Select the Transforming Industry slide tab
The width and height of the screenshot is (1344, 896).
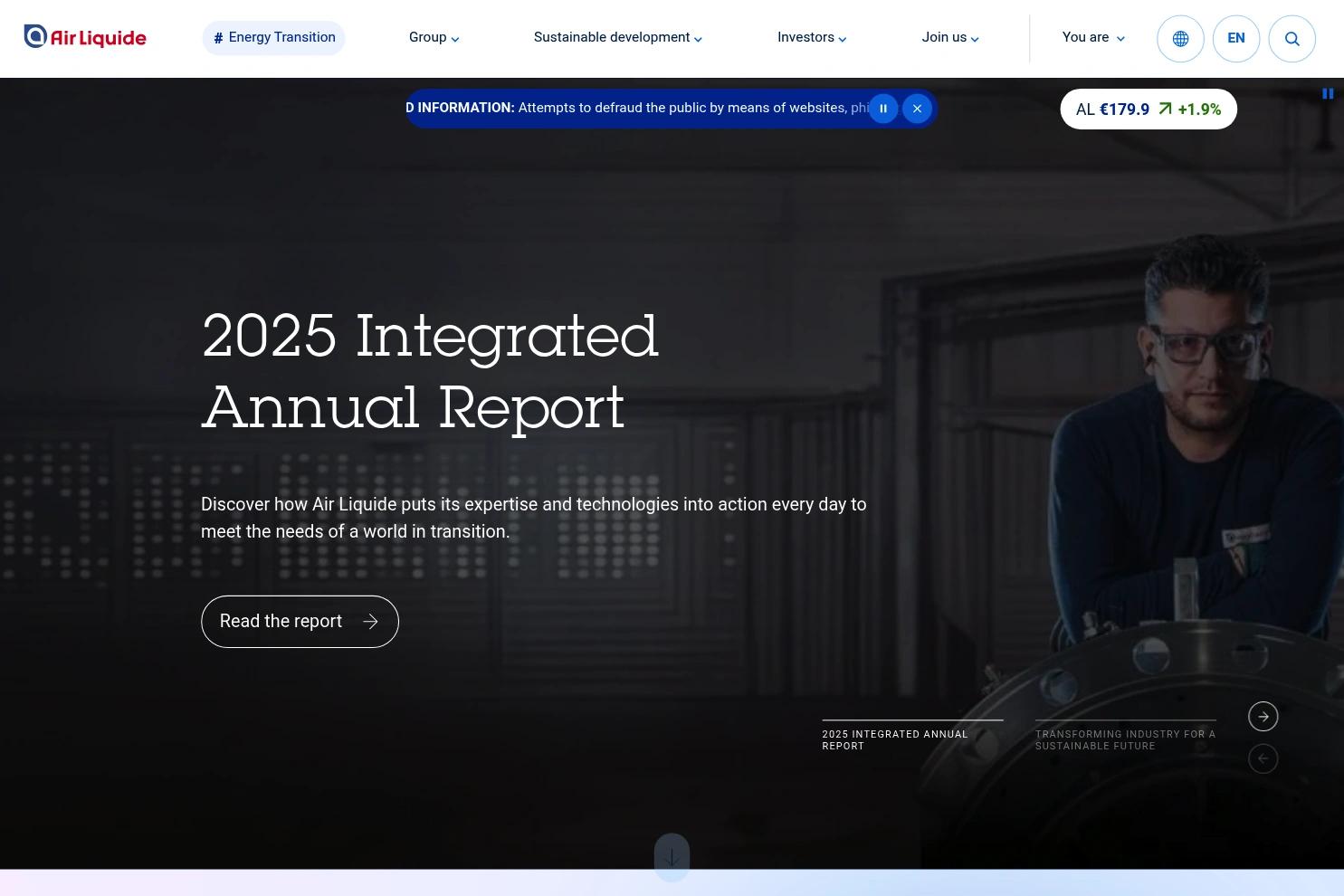(1126, 736)
